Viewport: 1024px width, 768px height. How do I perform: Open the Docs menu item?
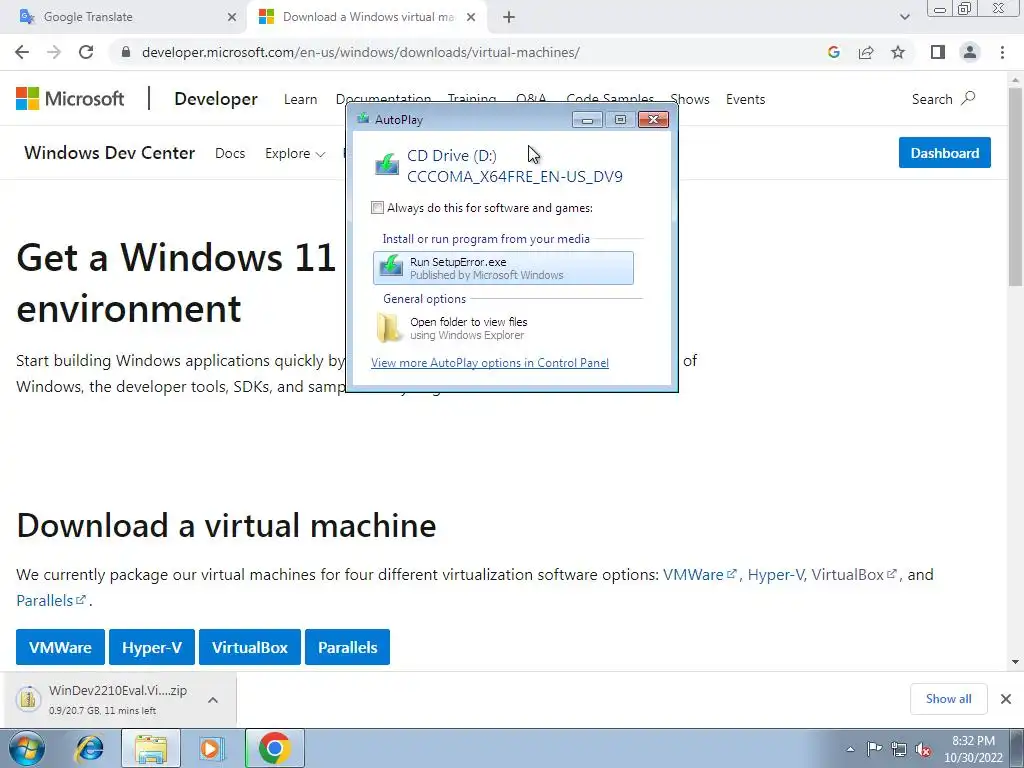pos(230,153)
